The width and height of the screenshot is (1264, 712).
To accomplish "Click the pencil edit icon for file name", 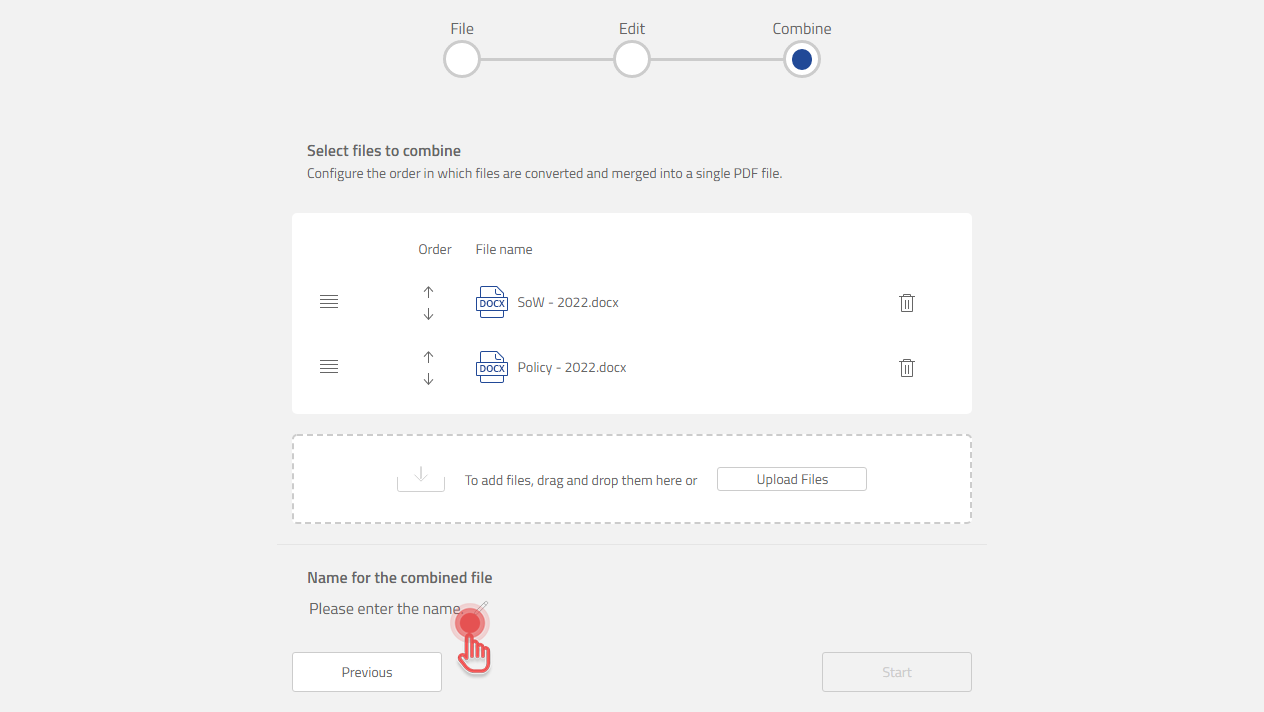I will 482,606.
